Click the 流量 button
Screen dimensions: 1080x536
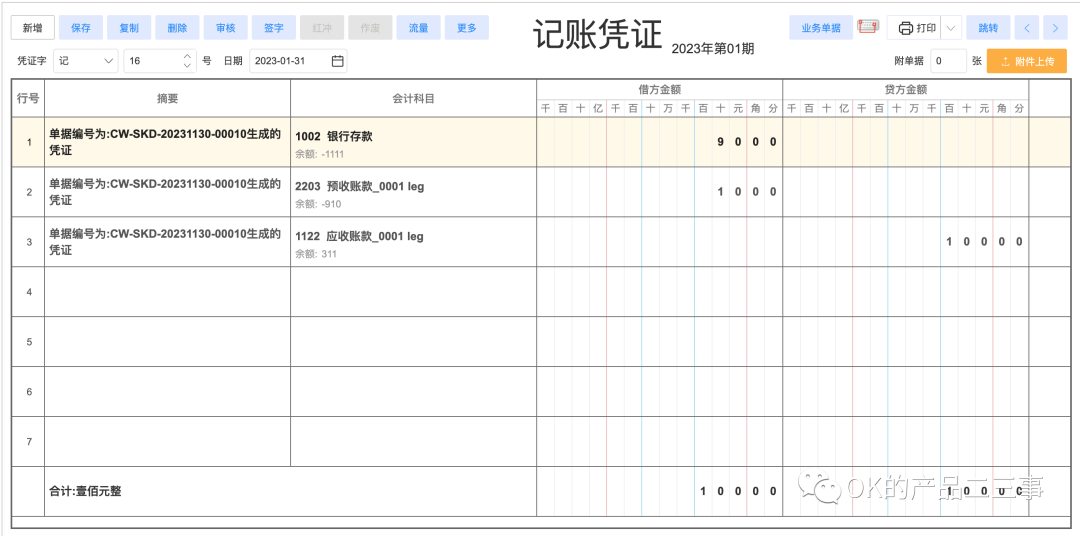(419, 28)
